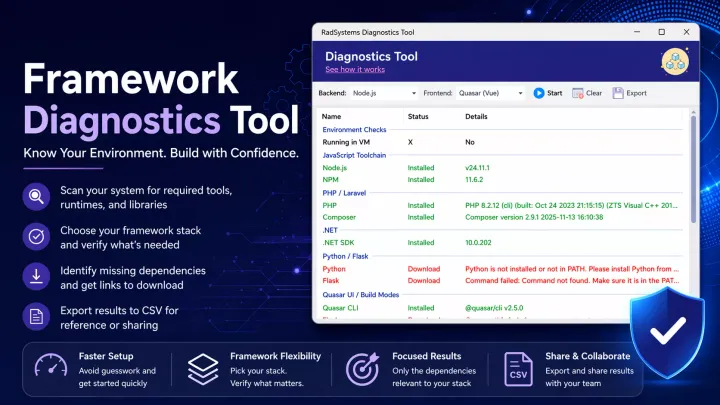Click the Python is not installed message
The width and height of the screenshot is (720, 405).
[x=572, y=269]
